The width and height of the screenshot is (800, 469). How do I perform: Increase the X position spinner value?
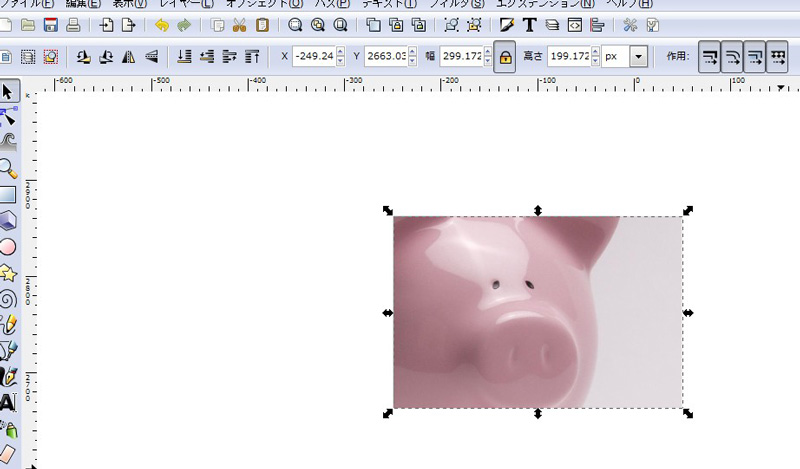pos(341,52)
